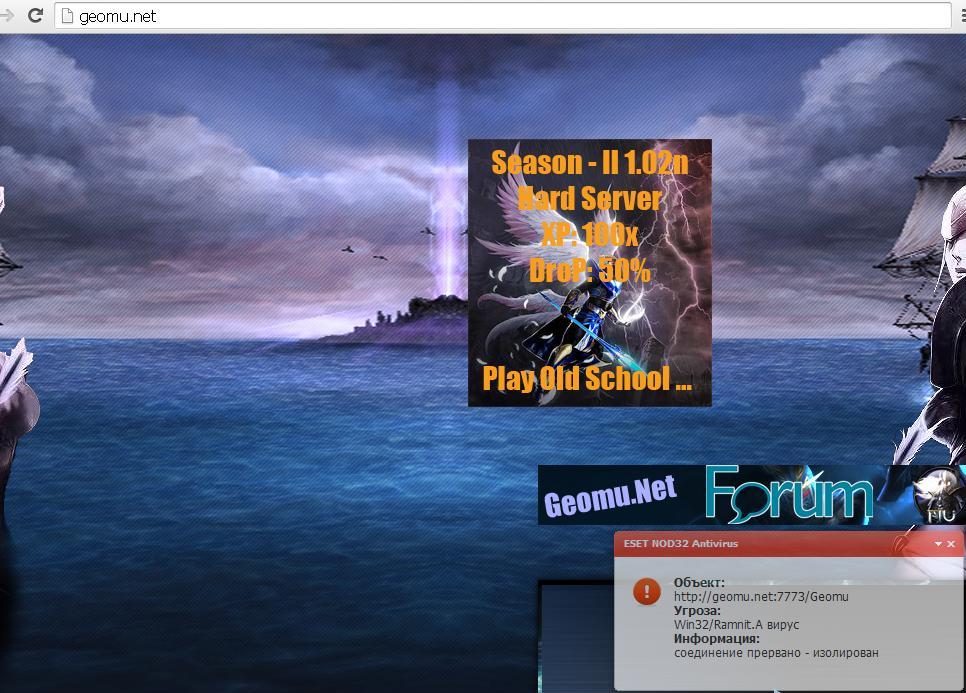Click the orange warning icon in ESET alert
The width and height of the screenshot is (966, 693).
pyautogui.click(x=646, y=592)
